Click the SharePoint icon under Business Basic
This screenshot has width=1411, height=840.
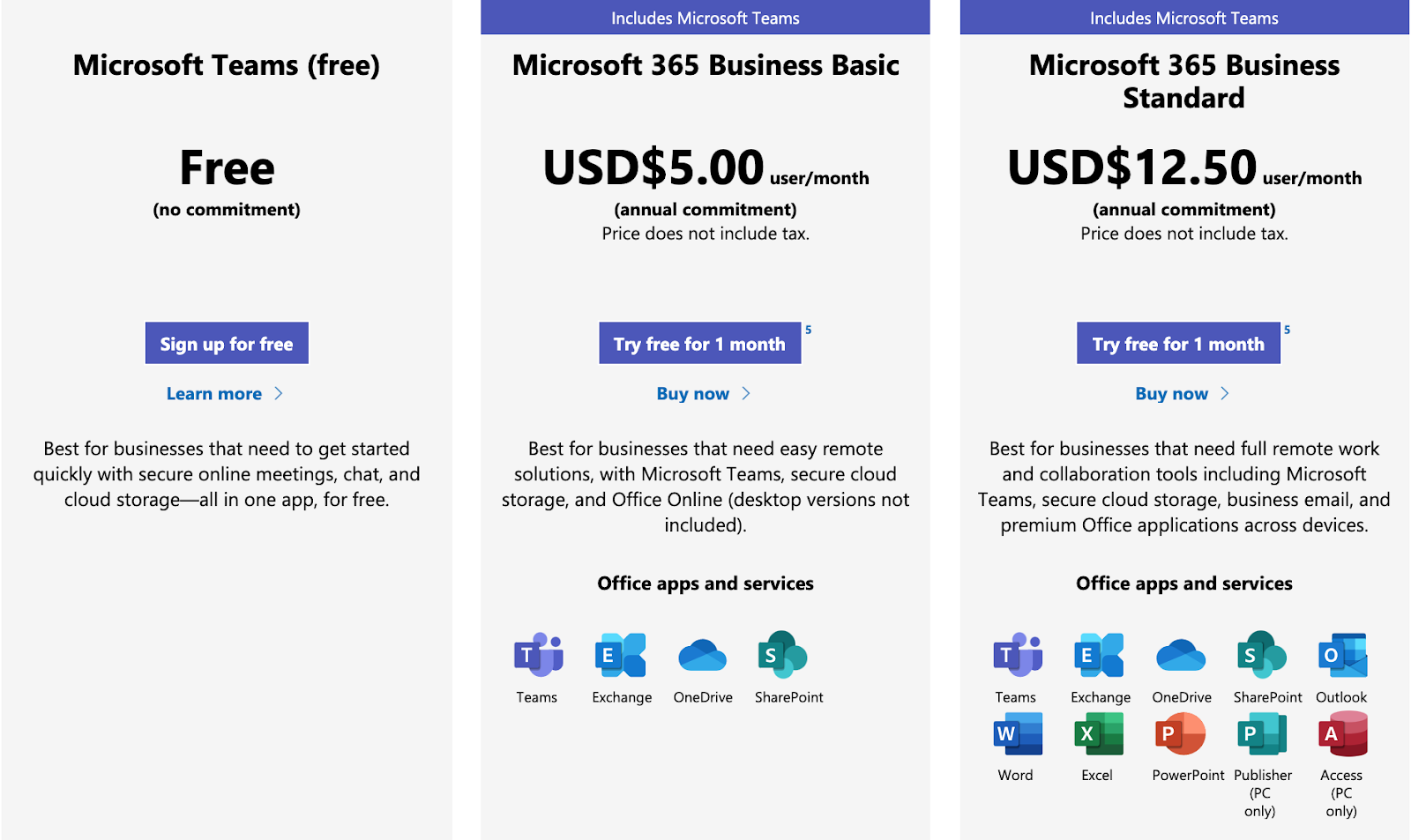(782, 656)
